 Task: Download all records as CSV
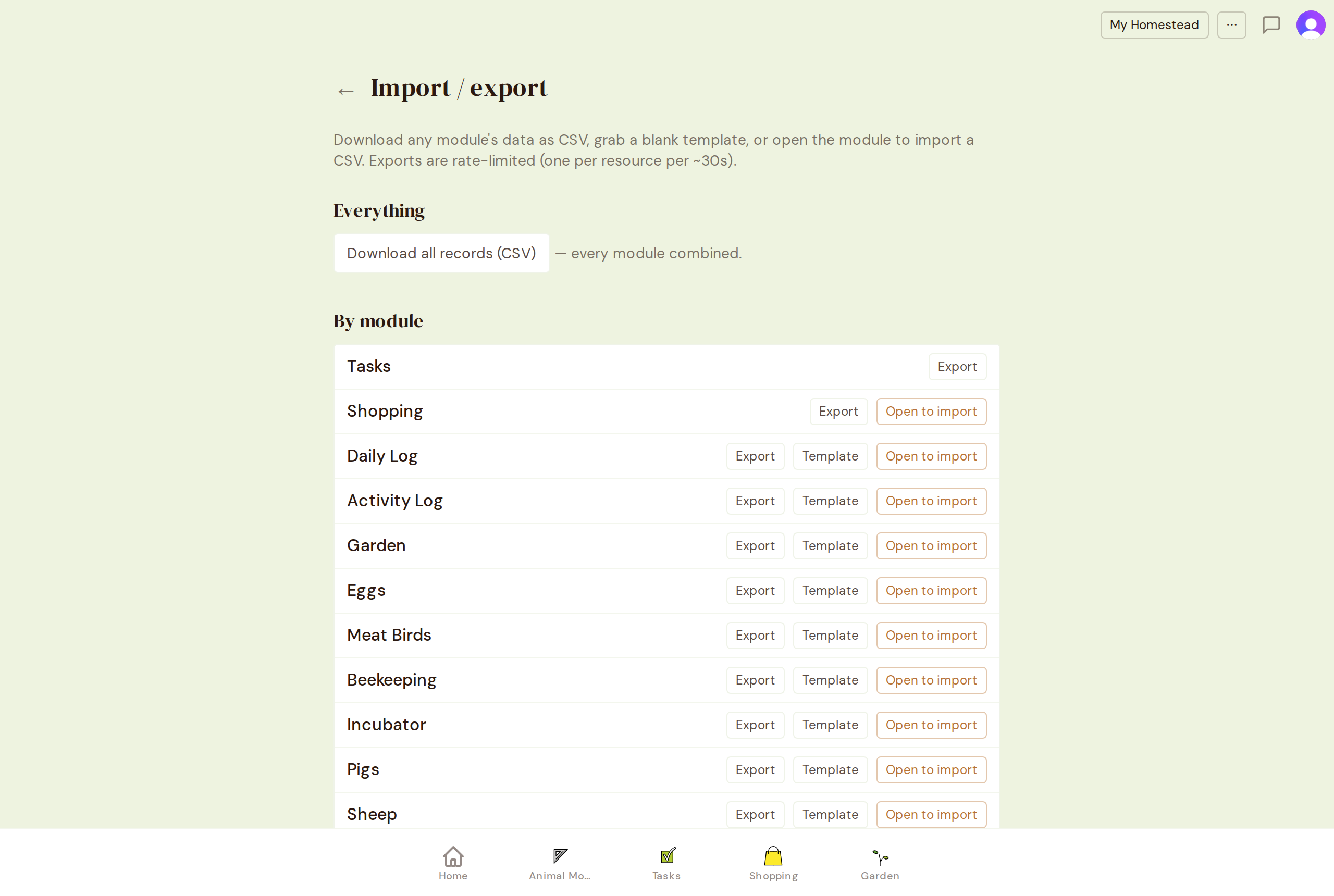pos(441,253)
